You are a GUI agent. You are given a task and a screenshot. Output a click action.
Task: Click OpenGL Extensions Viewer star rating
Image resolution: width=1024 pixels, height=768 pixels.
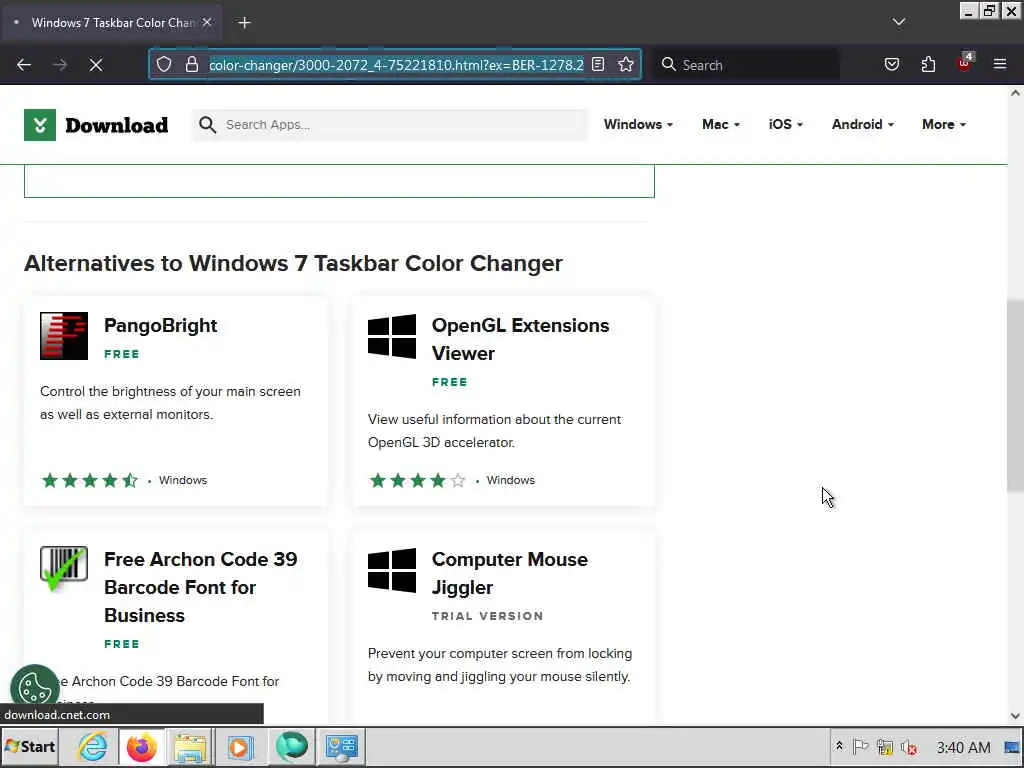[x=417, y=481]
